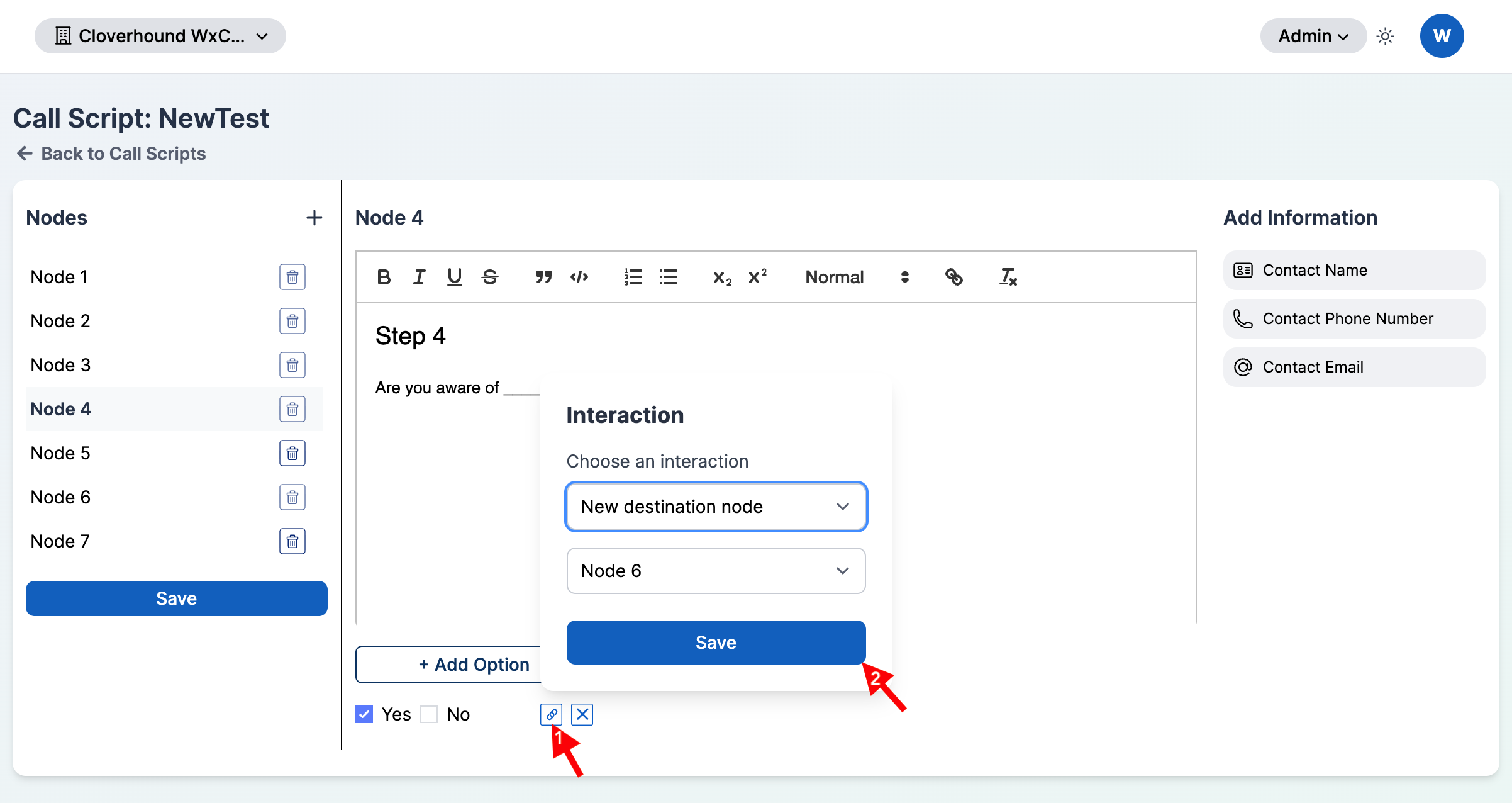Select Node 7 in the nodes list
The height and width of the screenshot is (803, 1512).
pyautogui.click(x=60, y=541)
